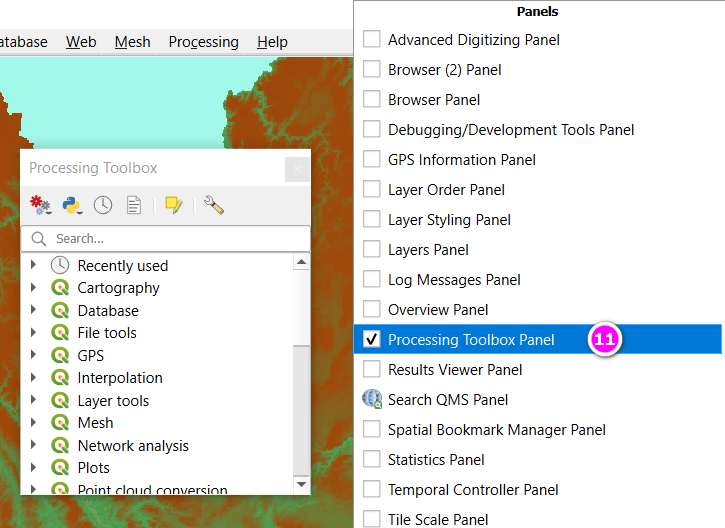This screenshot has width=725, height=528.
Task: Expand the Network analysis group
Action: (x=33, y=445)
